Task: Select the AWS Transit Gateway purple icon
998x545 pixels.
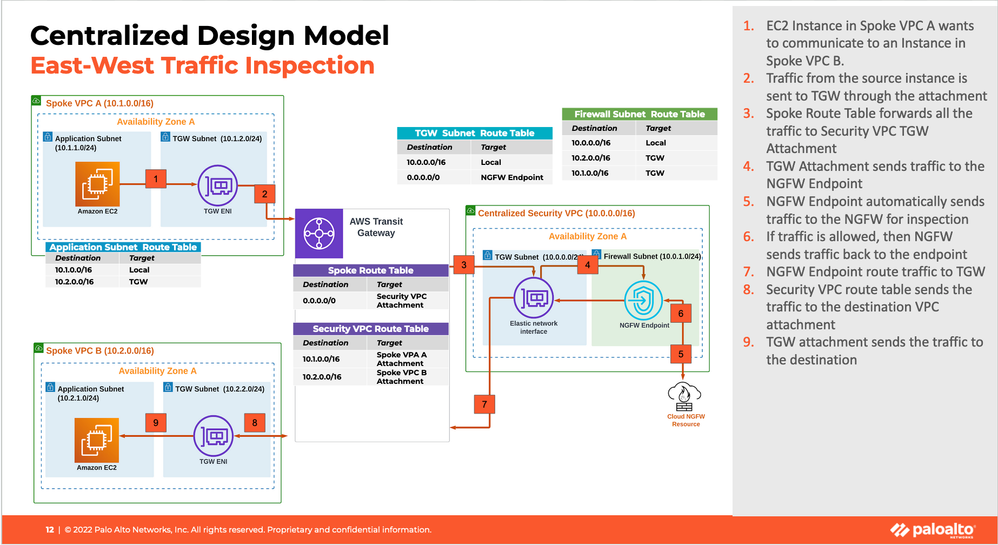Action: coord(319,234)
